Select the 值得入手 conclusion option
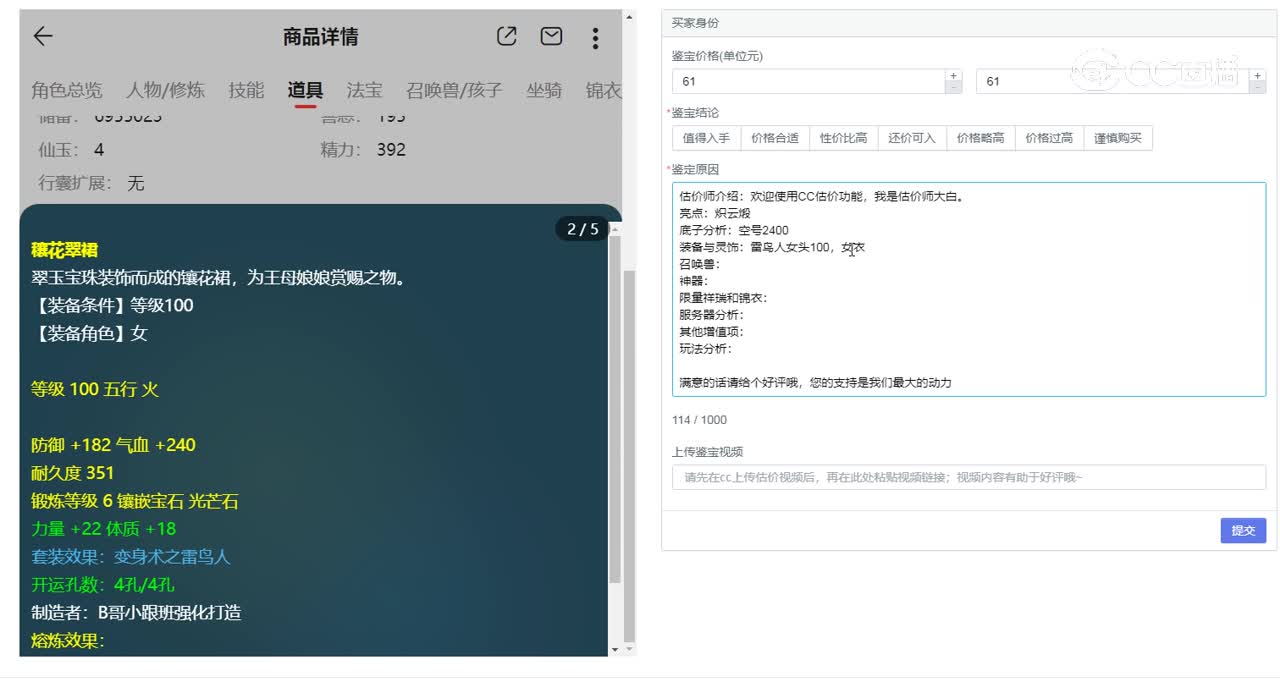The height and width of the screenshot is (682, 1280). point(706,138)
